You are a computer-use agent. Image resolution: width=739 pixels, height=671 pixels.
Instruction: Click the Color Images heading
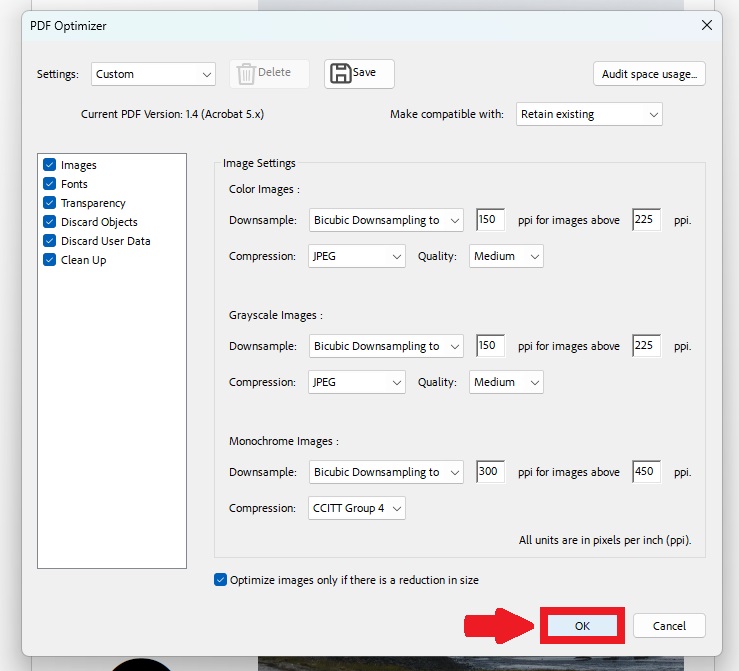tap(264, 189)
